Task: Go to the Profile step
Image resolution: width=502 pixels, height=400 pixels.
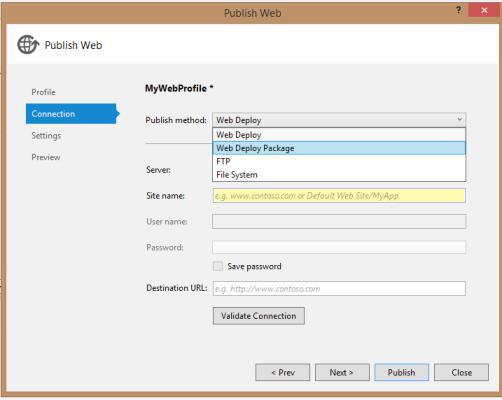Action: [43, 92]
